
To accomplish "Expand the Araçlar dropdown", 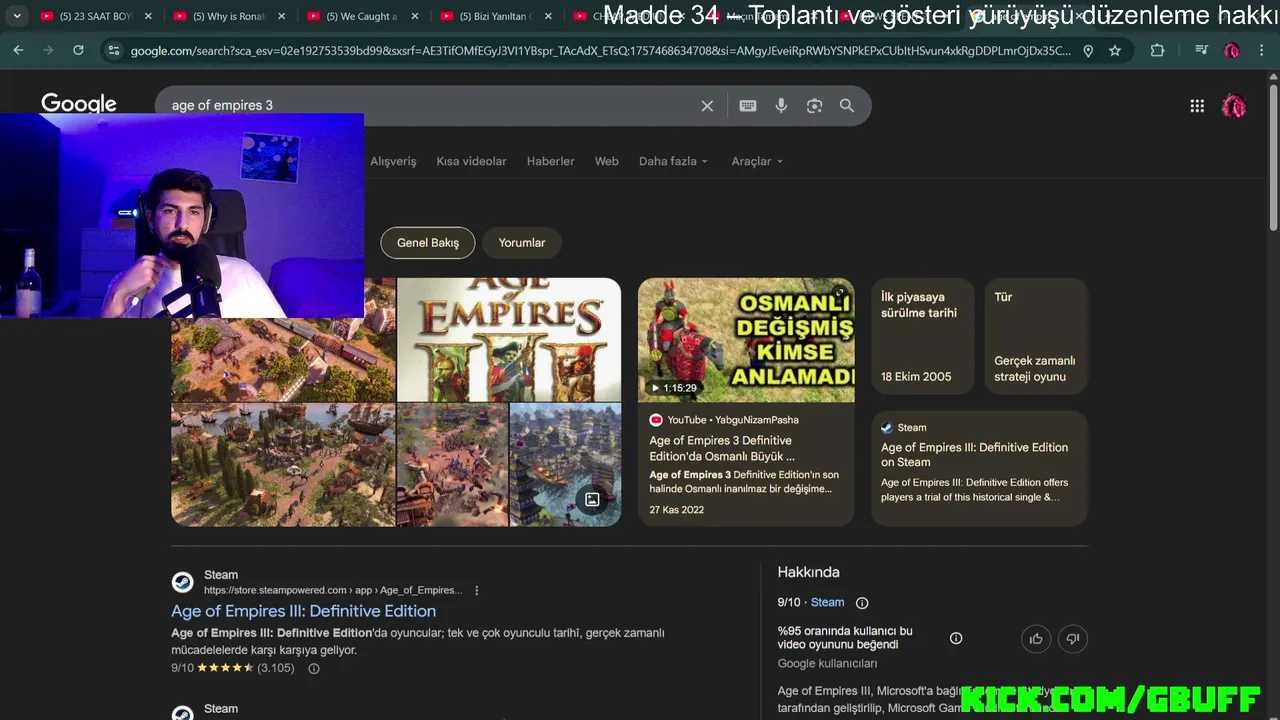I will (757, 161).
